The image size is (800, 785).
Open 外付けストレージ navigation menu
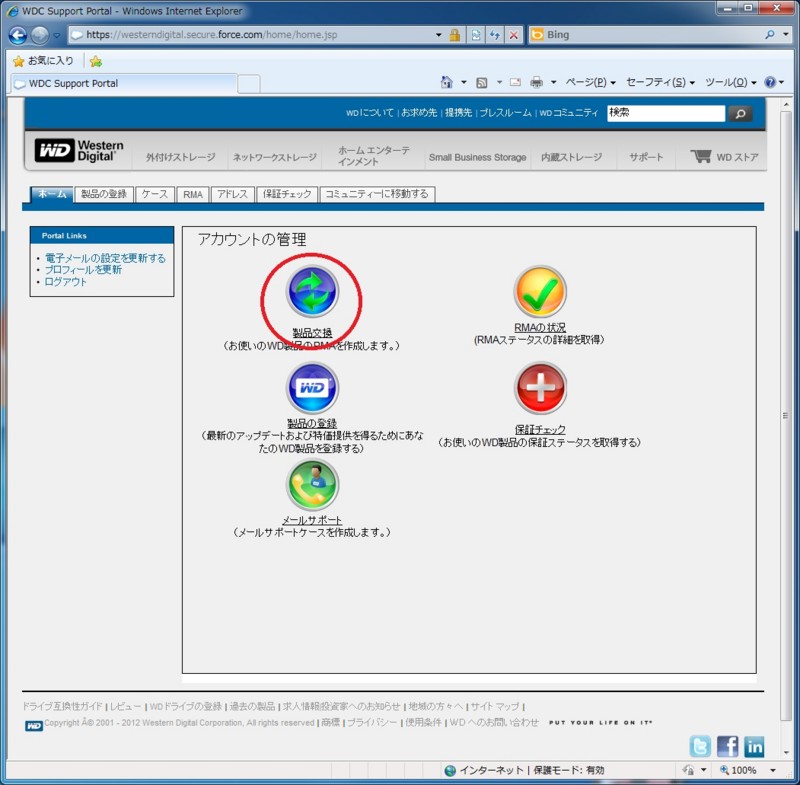181,157
